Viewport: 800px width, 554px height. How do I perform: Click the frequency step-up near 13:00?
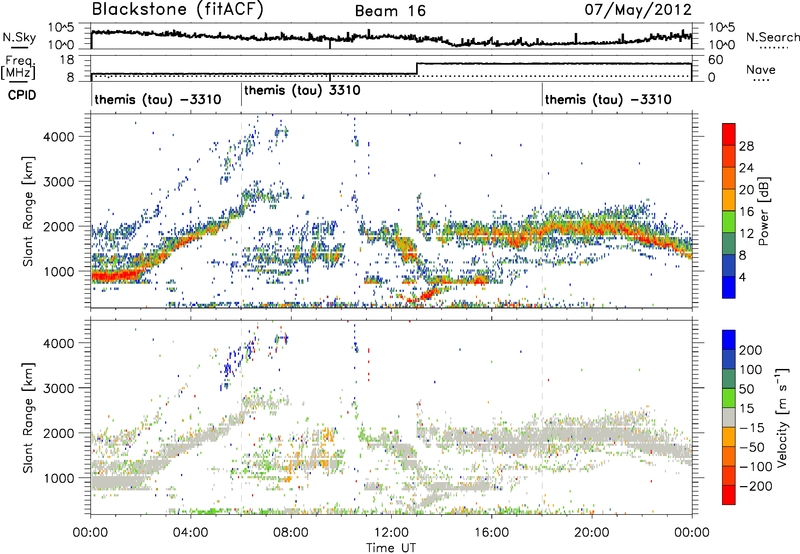[417, 69]
